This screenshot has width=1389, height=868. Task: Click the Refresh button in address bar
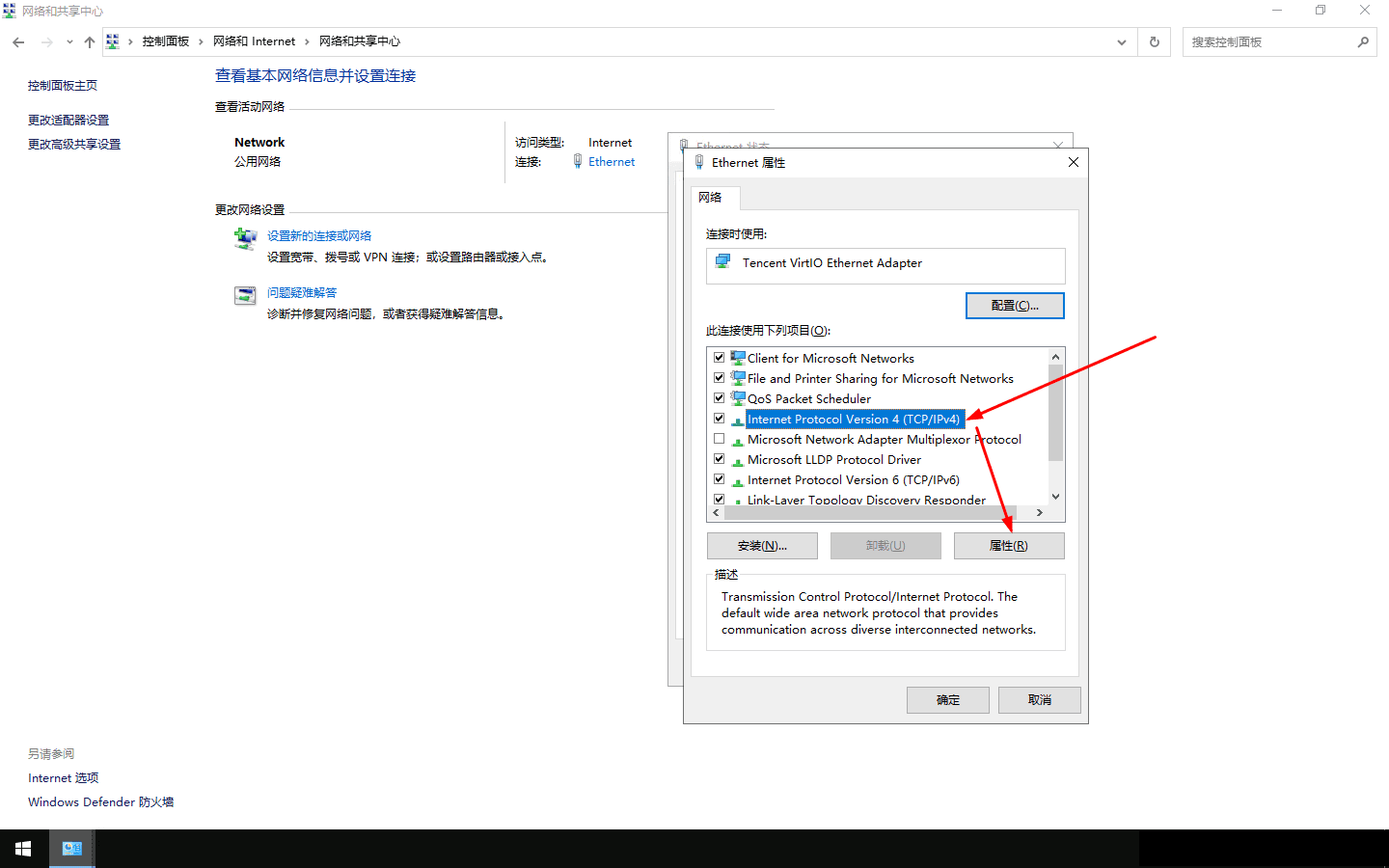click(1154, 42)
